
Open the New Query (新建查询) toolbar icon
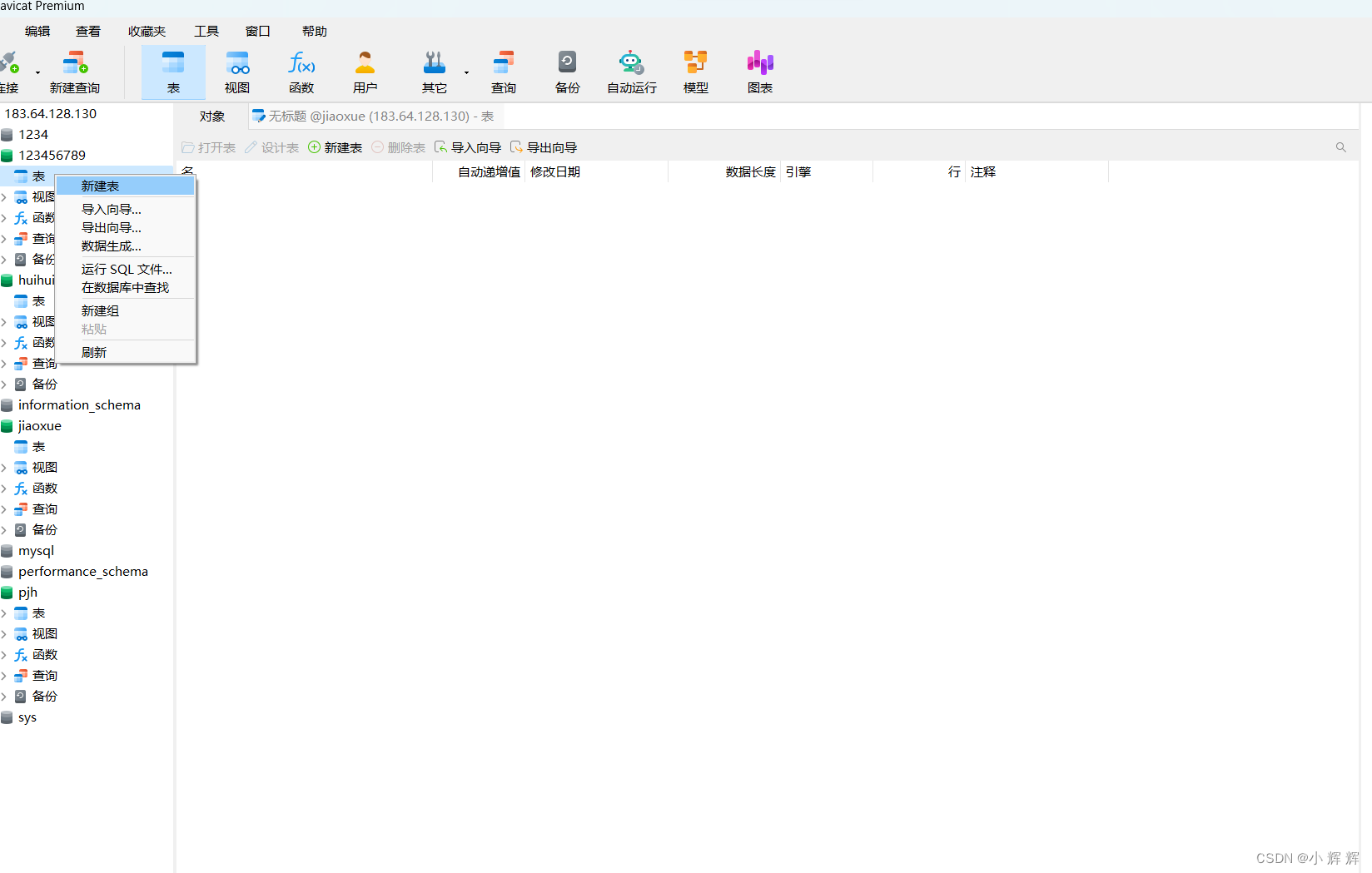[x=75, y=72]
